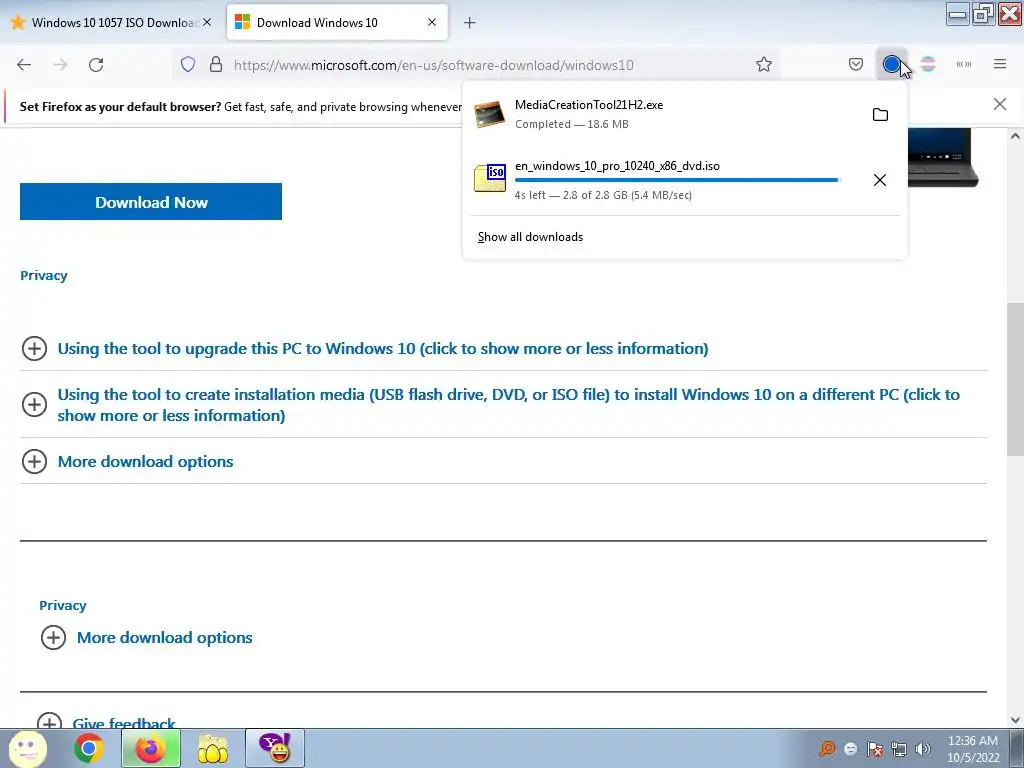Click the ISO file type icon
The width and height of the screenshot is (1024, 768).
(490, 178)
